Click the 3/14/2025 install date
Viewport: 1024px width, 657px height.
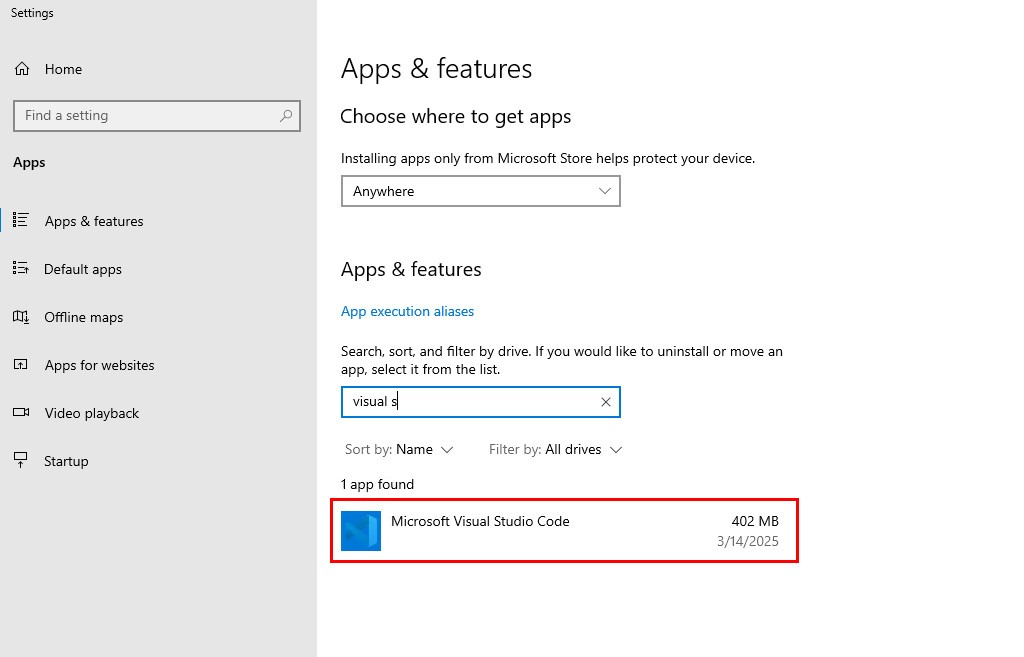(x=748, y=541)
